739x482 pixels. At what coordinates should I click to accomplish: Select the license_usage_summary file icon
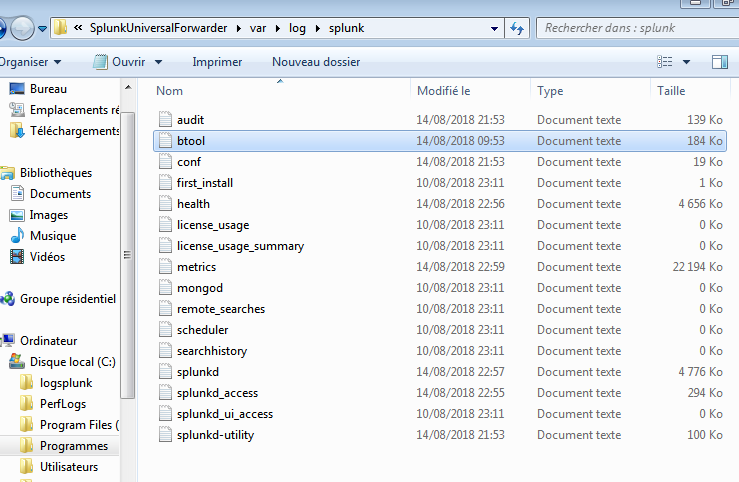165,246
